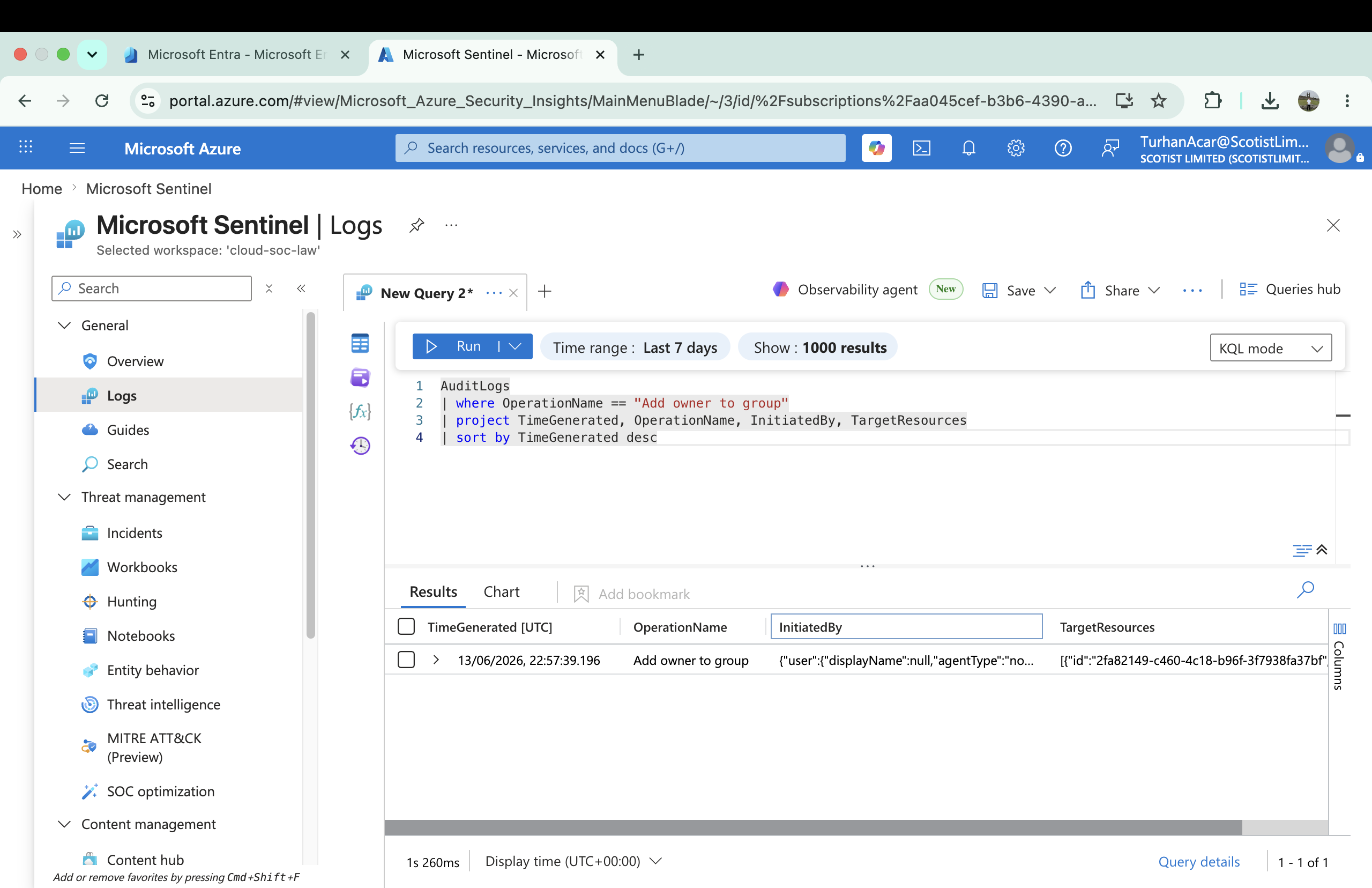Open the browser extensions puzzle icon
Viewport: 1372px width, 888px height.
(x=1212, y=101)
